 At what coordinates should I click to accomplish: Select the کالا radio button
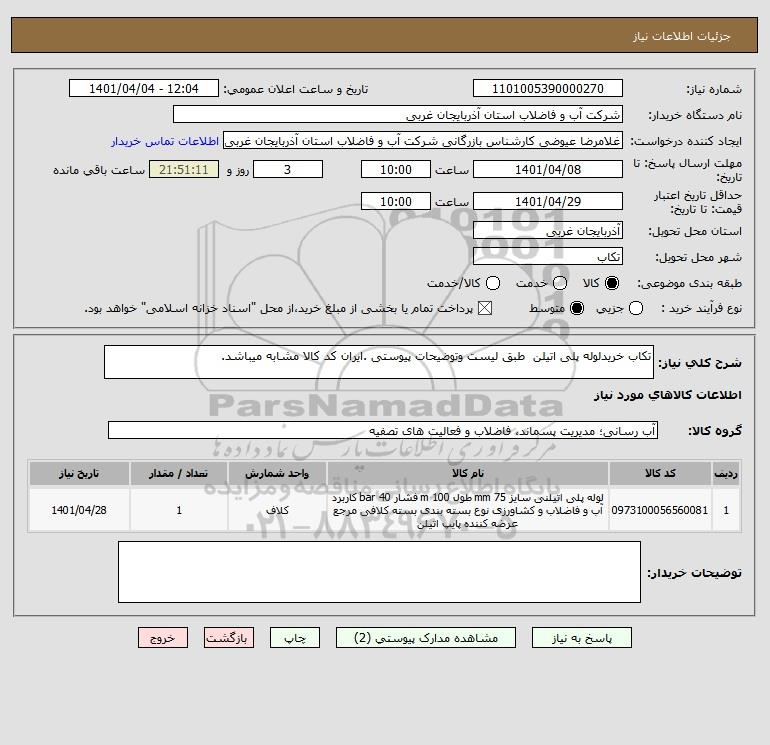tap(612, 283)
